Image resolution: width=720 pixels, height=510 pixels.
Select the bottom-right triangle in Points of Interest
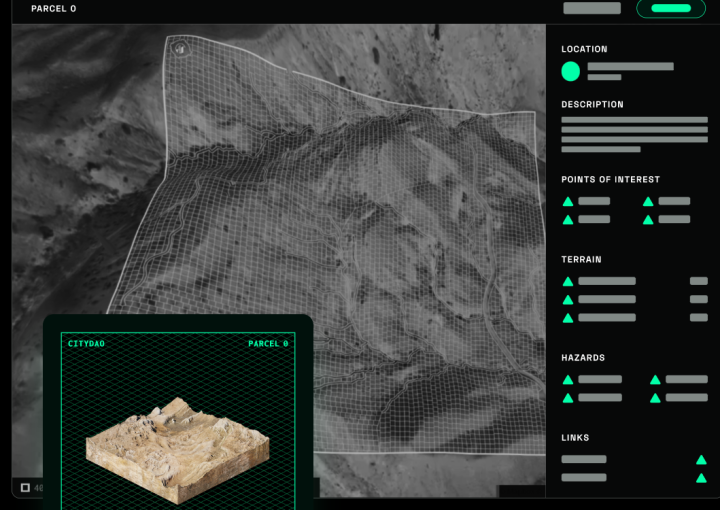[648, 219]
